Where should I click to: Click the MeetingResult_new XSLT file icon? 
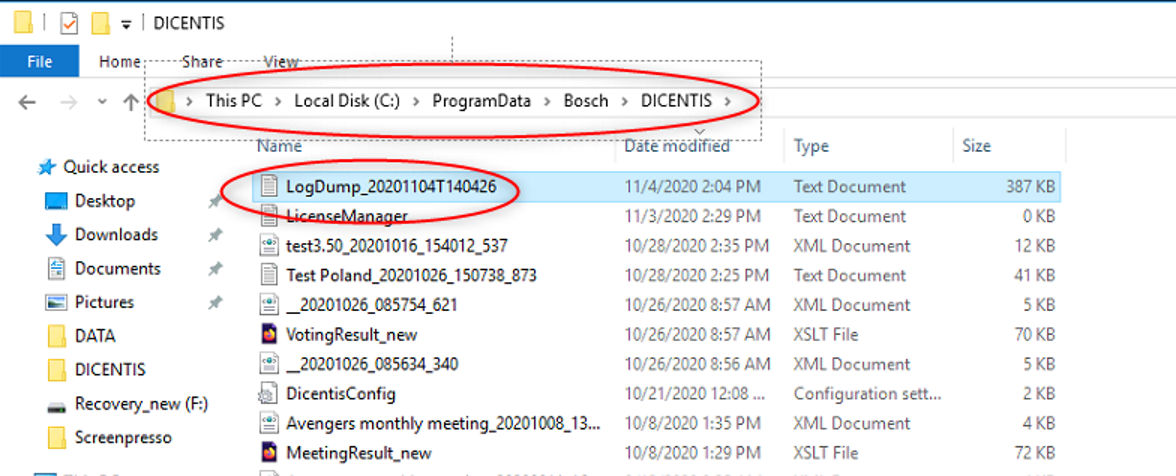[268, 453]
